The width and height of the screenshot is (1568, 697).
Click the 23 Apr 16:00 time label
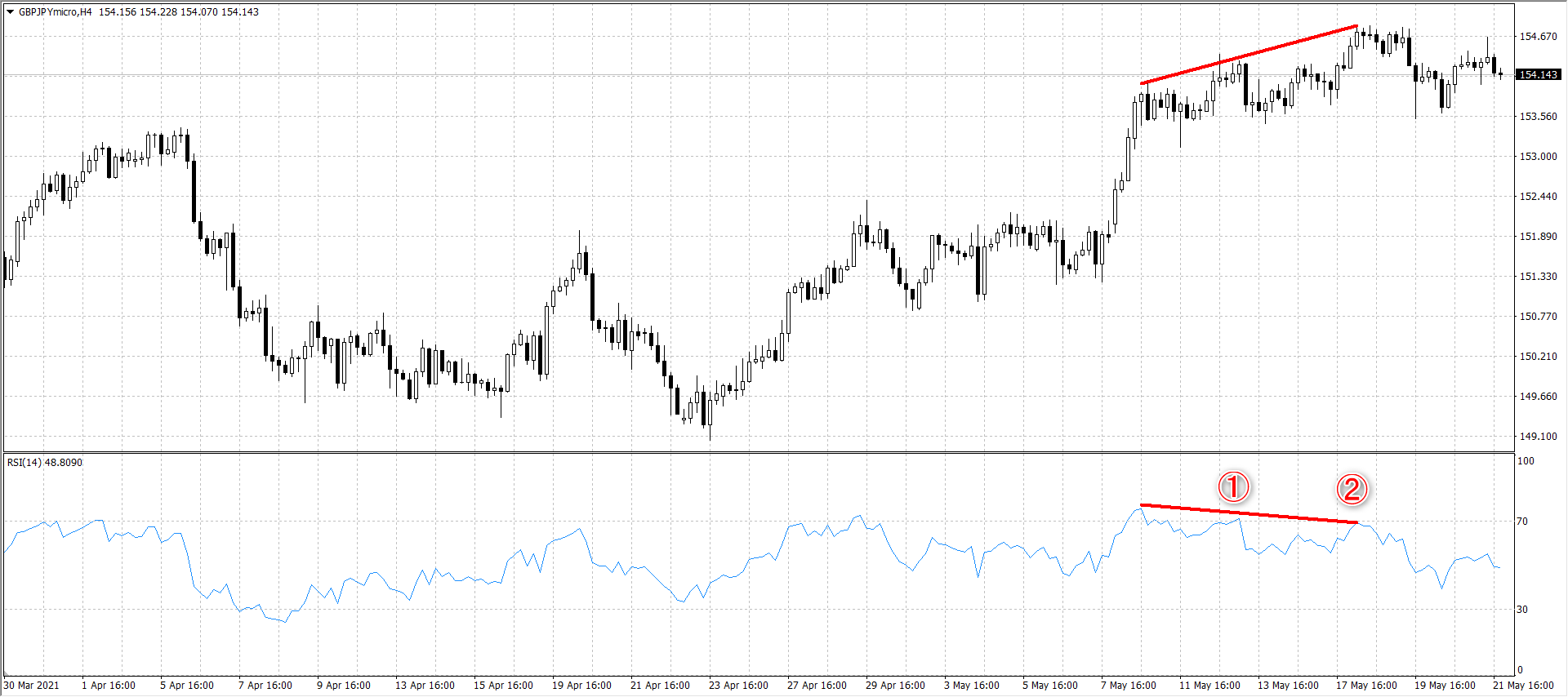(738, 686)
